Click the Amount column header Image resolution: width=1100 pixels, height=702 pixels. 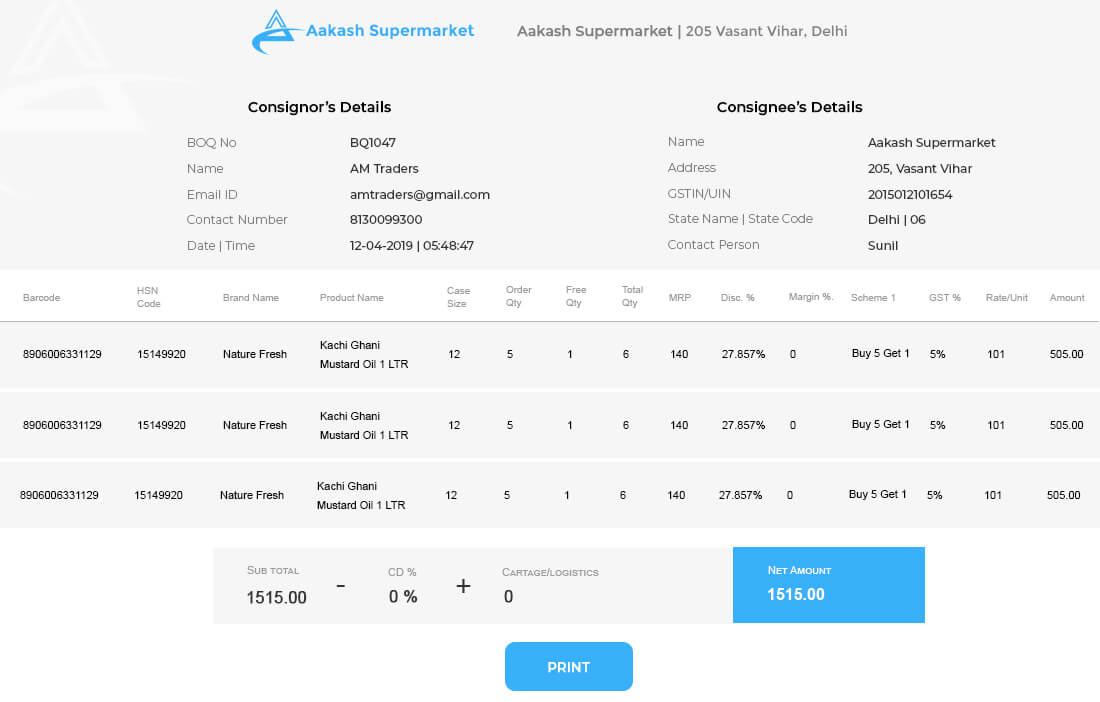[x=1067, y=298]
